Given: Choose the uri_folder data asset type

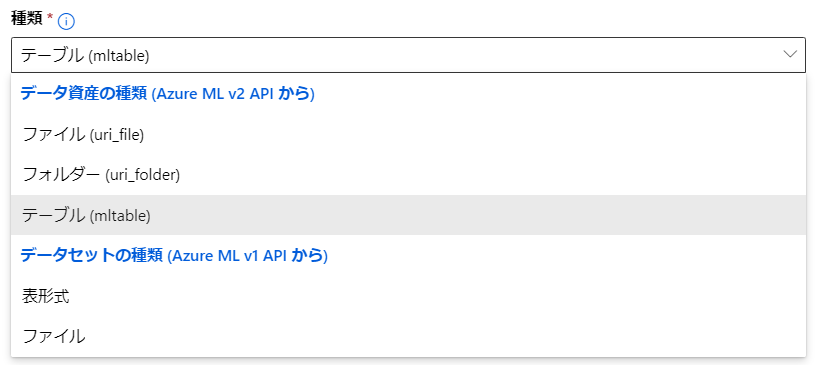Looking at the screenshot, I should (x=408, y=175).
